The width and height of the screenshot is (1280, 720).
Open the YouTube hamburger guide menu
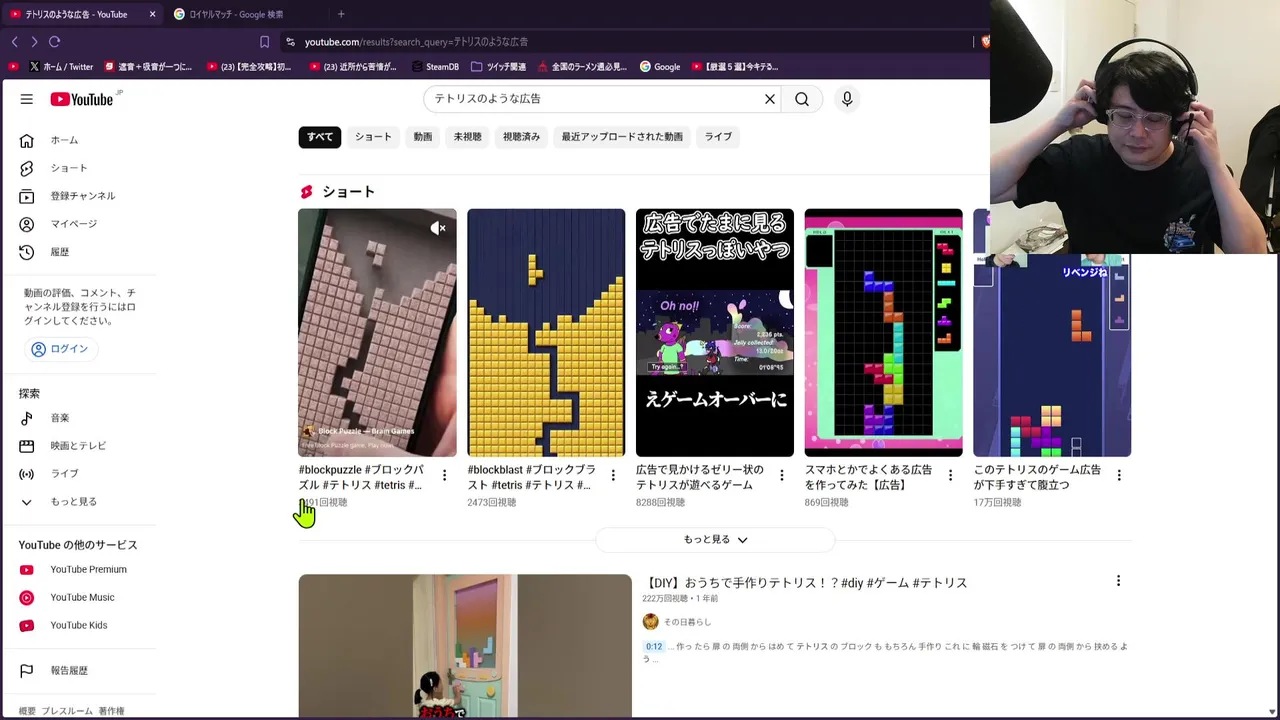27,99
